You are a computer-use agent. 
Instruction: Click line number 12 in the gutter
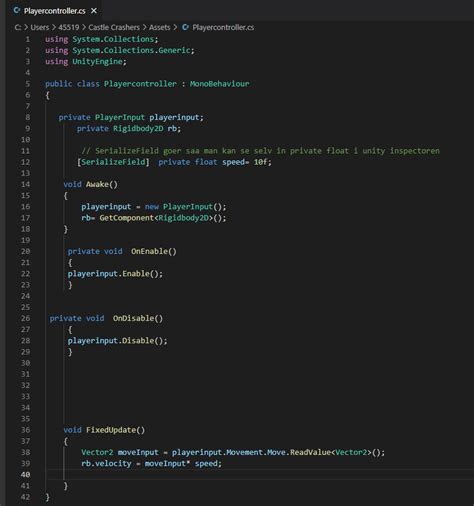[x=26, y=162]
